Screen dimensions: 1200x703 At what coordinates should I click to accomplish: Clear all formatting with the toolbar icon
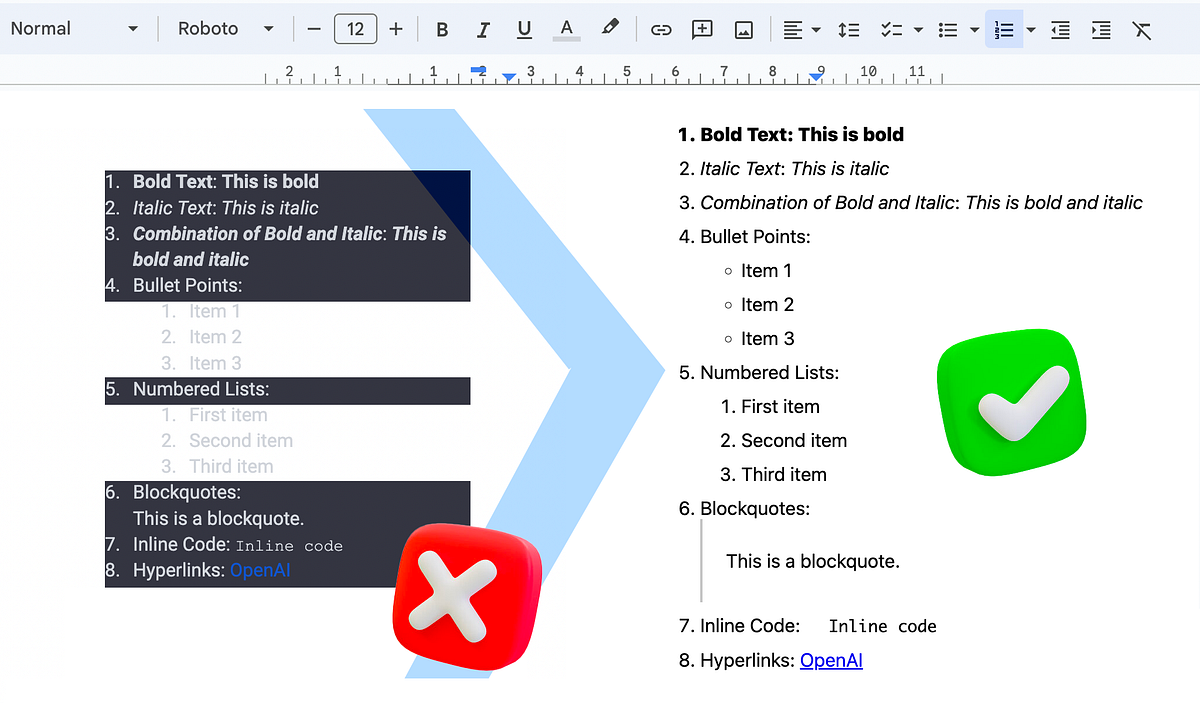(x=1142, y=29)
